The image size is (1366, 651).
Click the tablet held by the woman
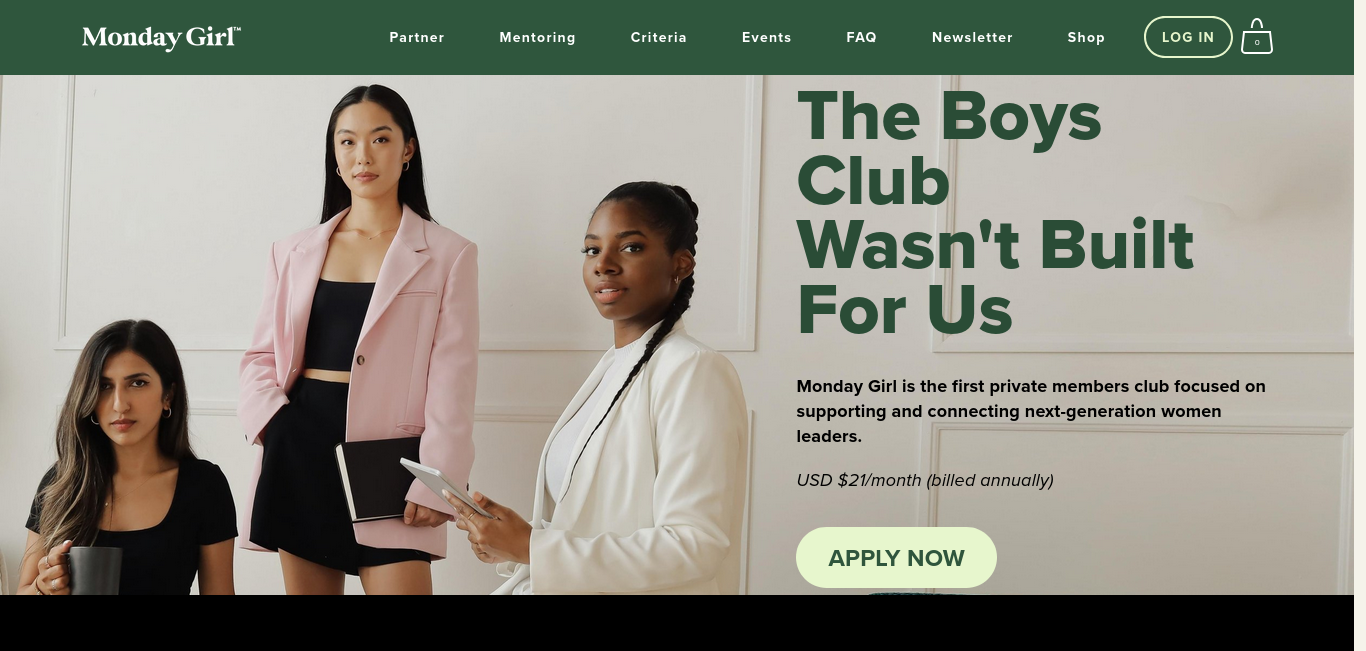(x=446, y=488)
